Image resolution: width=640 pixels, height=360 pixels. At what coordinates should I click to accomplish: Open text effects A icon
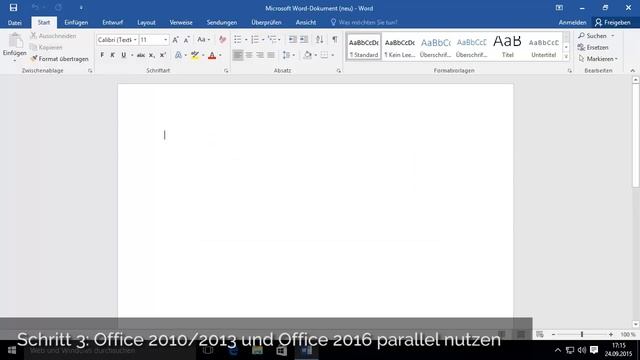[x=178, y=55]
